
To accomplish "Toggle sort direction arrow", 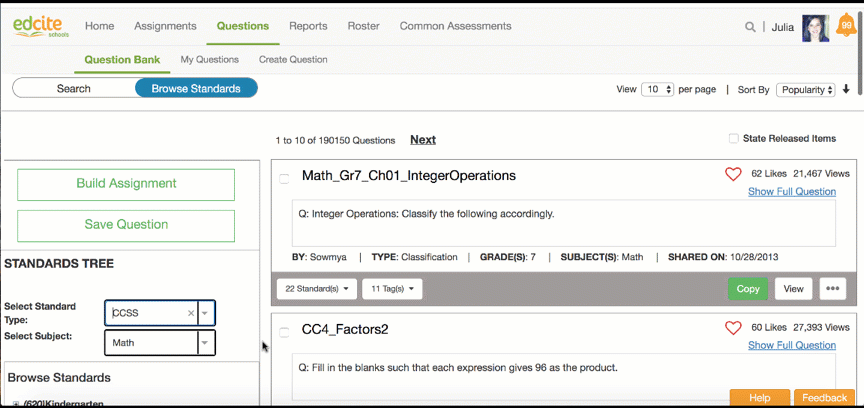I will click(x=847, y=89).
